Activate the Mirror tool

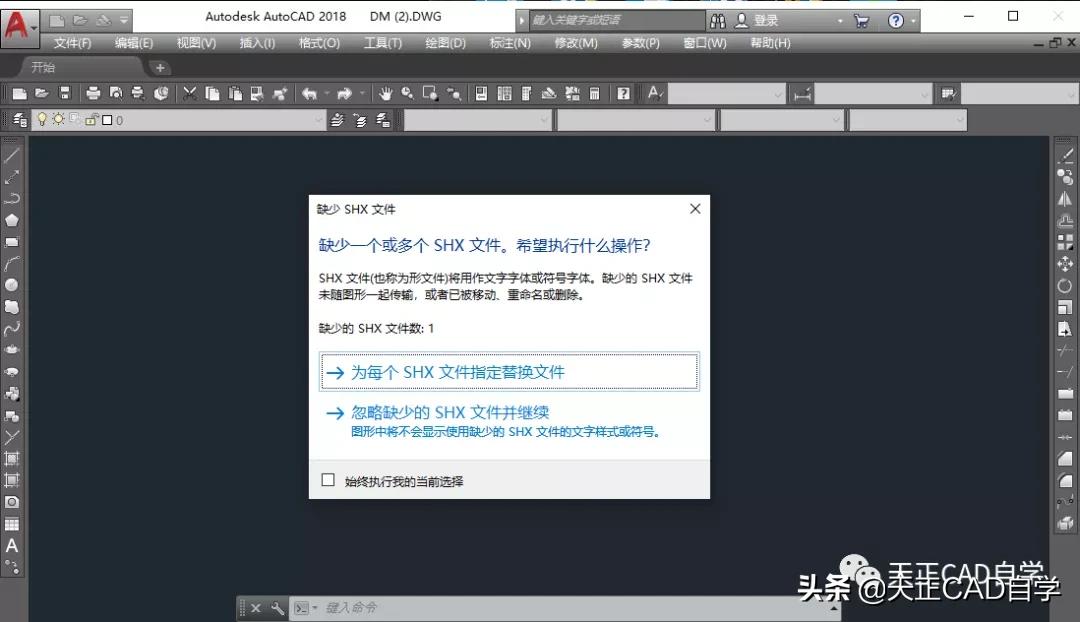[1066, 196]
